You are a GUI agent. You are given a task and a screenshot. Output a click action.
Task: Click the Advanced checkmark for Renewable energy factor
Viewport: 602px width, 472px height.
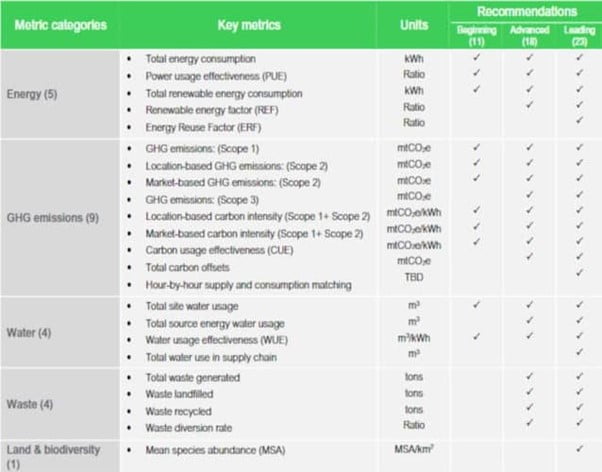(528, 103)
